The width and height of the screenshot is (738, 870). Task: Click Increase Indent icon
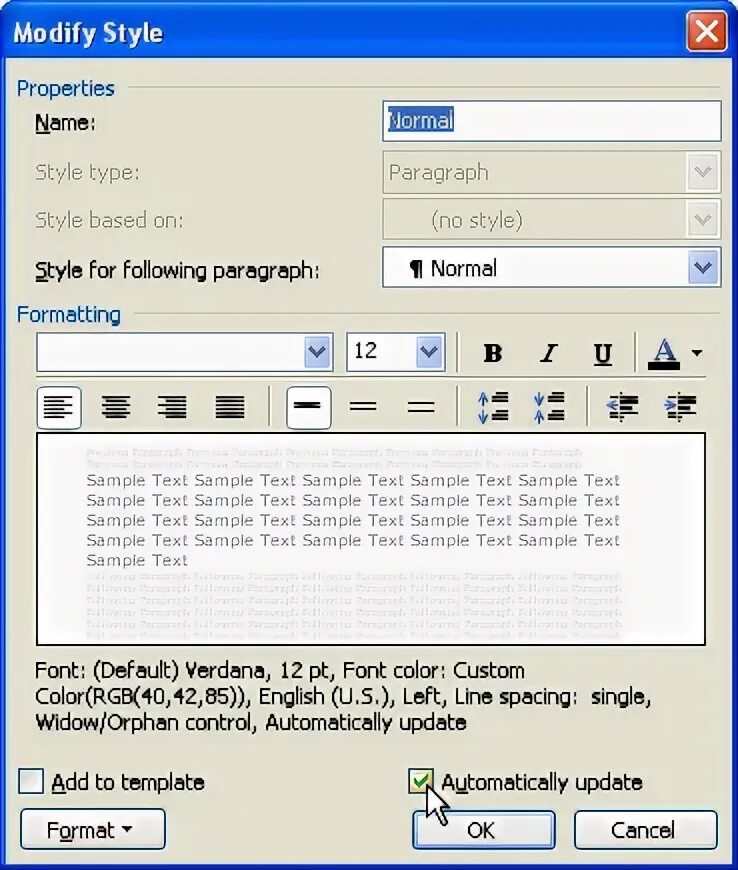680,408
